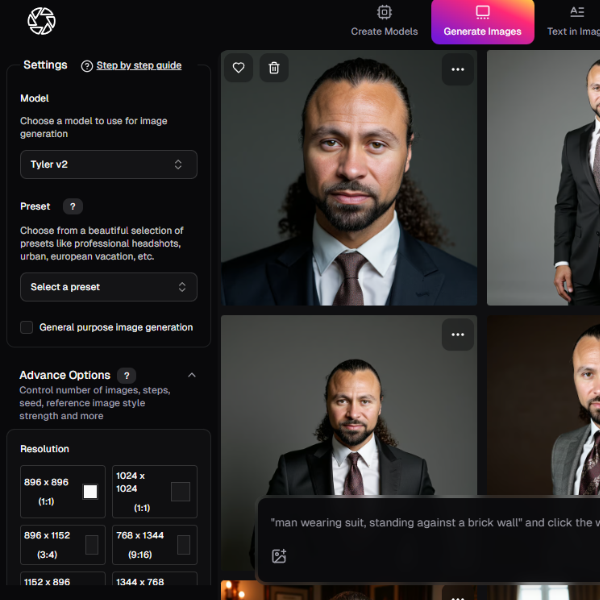This screenshot has height=600, width=600.
Task: Collapse the Advance Options section
Action: [x=192, y=376]
